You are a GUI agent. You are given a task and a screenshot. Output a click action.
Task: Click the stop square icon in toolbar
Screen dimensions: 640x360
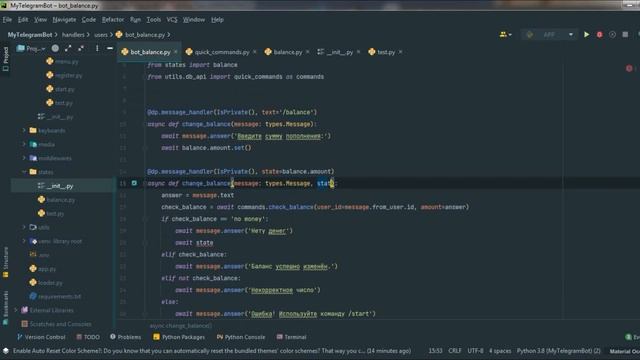(x=625, y=35)
